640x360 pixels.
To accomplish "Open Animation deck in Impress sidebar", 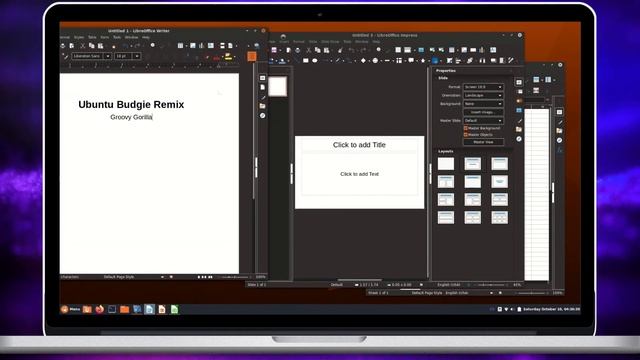I will (x=519, y=101).
